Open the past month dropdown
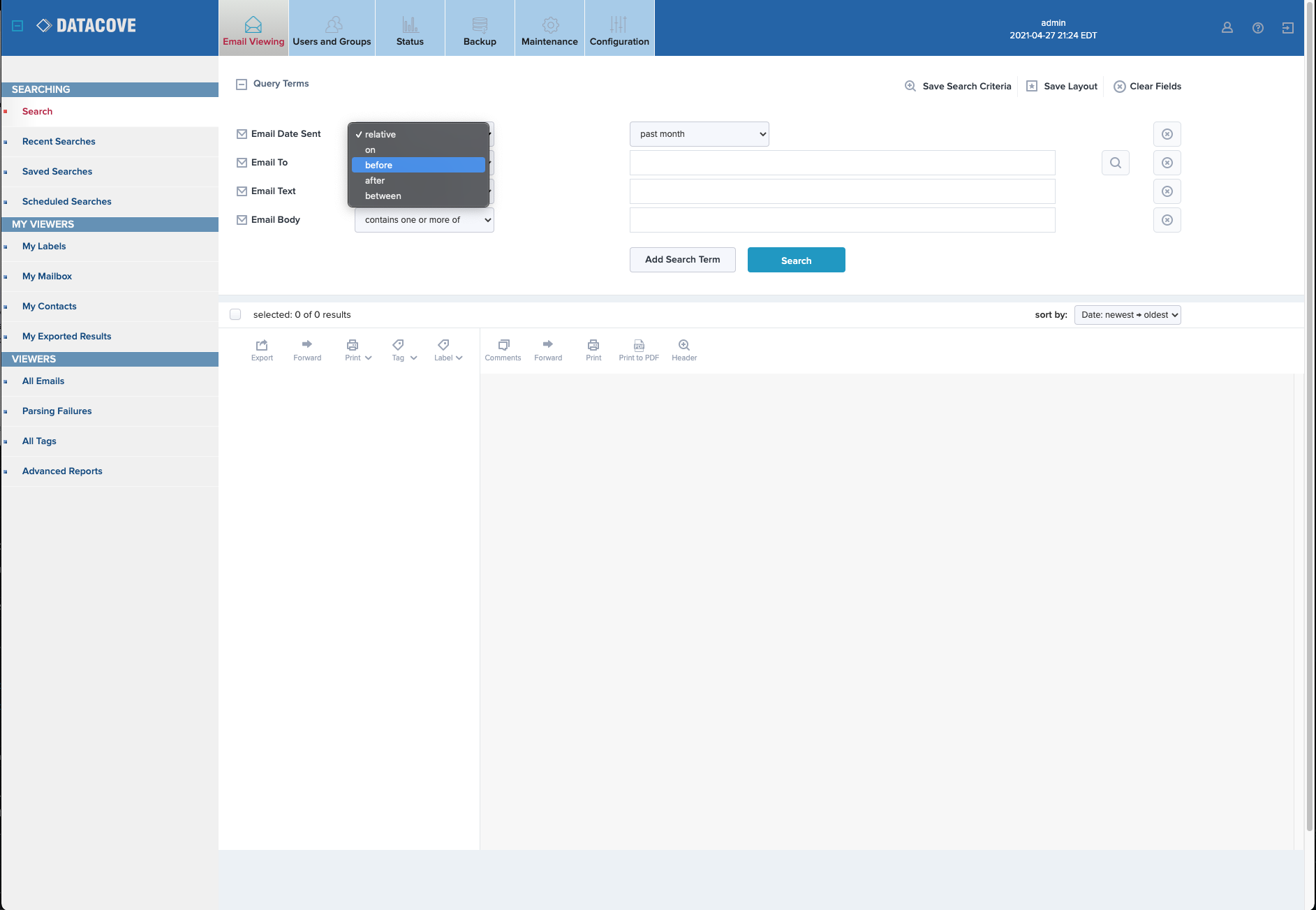This screenshot has width=1316, height=910. coord(699,134)
